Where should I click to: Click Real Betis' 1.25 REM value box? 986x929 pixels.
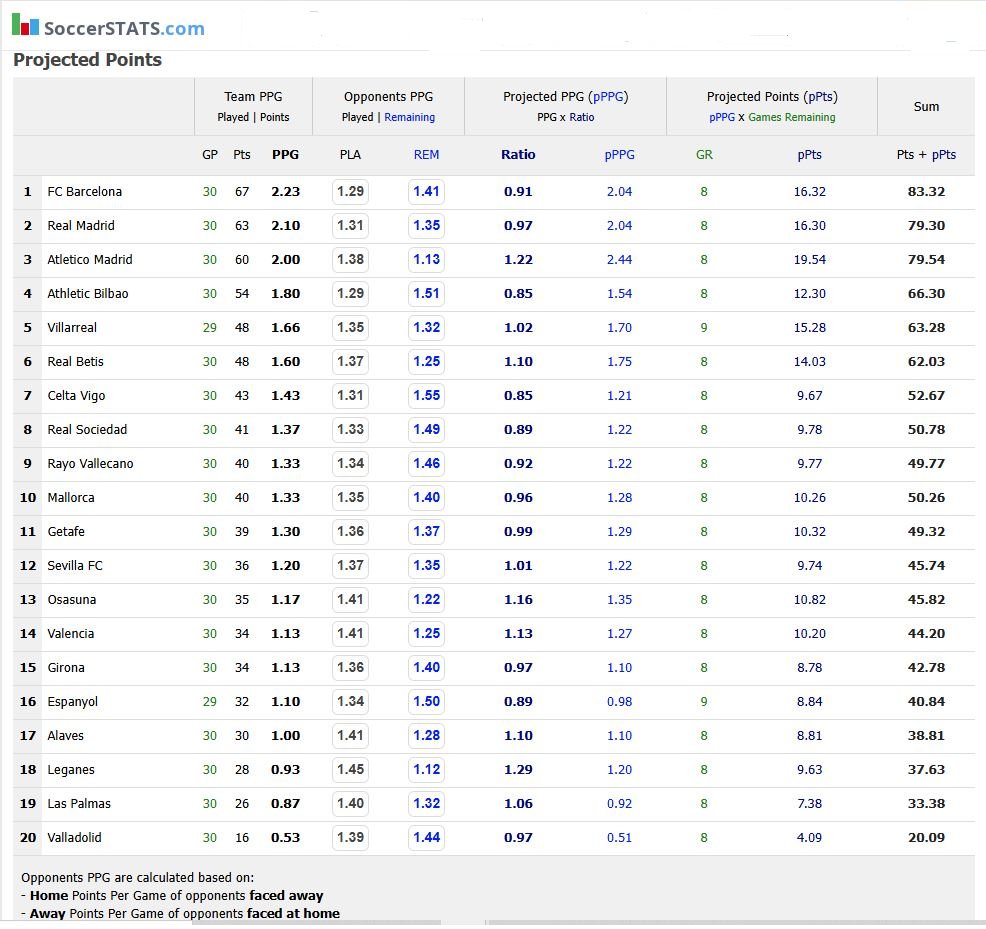click(x=426, y=362)
